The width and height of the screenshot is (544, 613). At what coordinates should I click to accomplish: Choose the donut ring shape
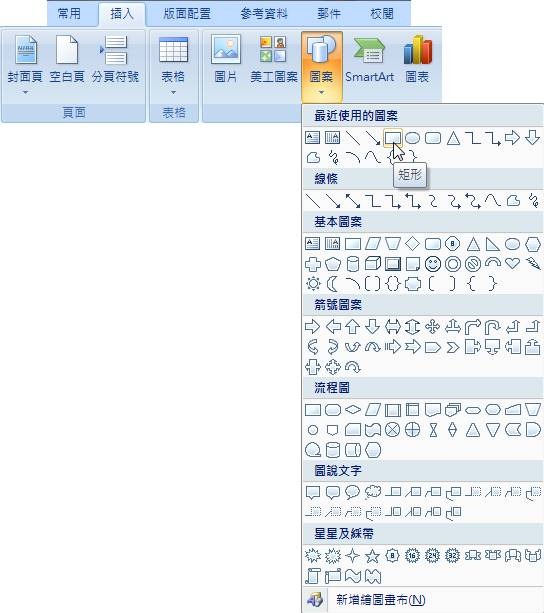(453, 264)
